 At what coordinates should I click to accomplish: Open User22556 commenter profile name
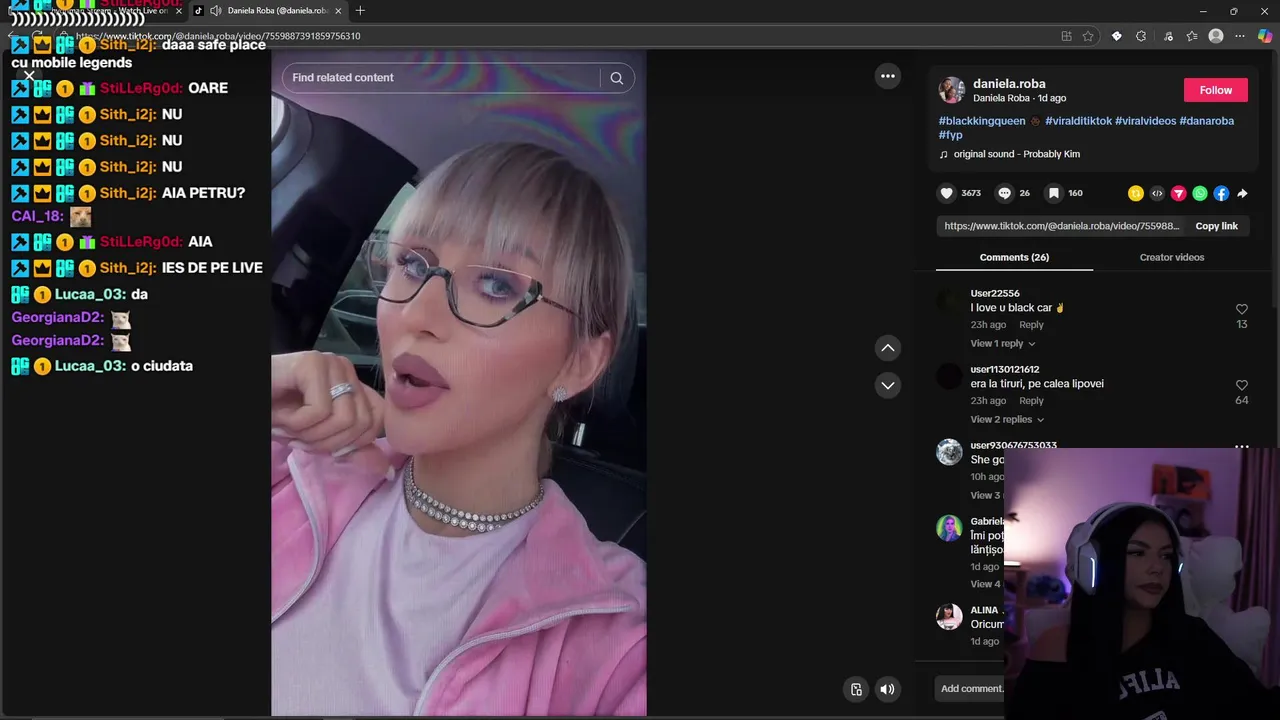[995, 293]
